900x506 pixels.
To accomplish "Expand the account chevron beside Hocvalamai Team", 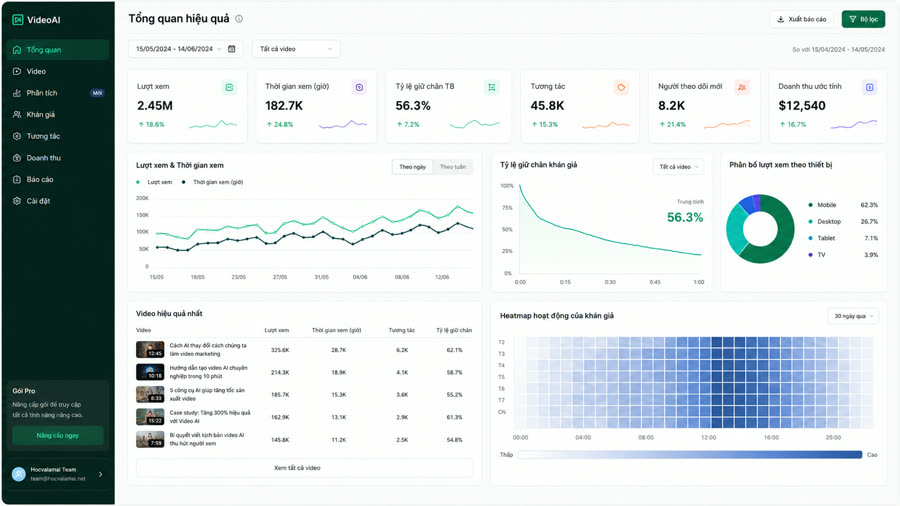I will pos(100,474).
